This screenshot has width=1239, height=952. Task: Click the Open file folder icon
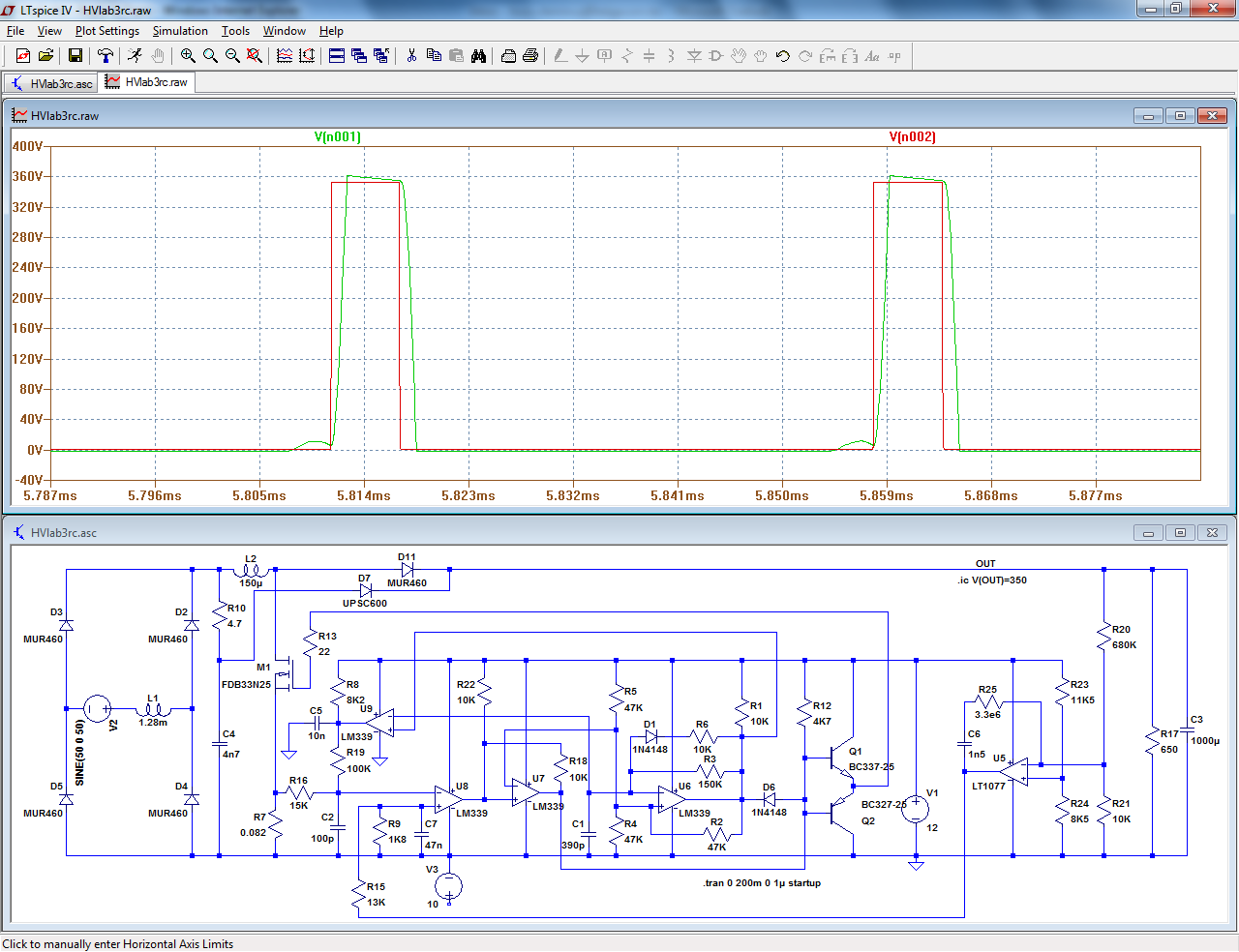45,56
